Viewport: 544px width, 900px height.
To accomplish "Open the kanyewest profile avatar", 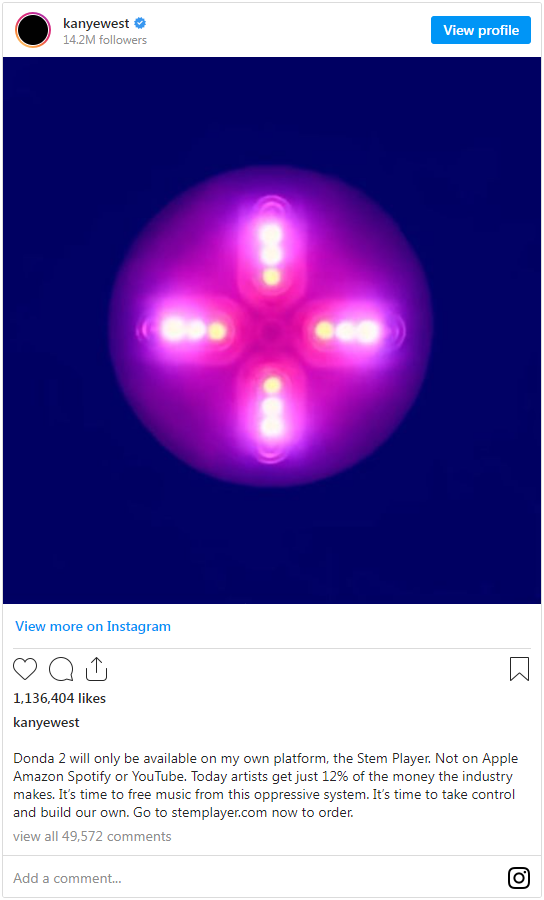I will 33,30.
